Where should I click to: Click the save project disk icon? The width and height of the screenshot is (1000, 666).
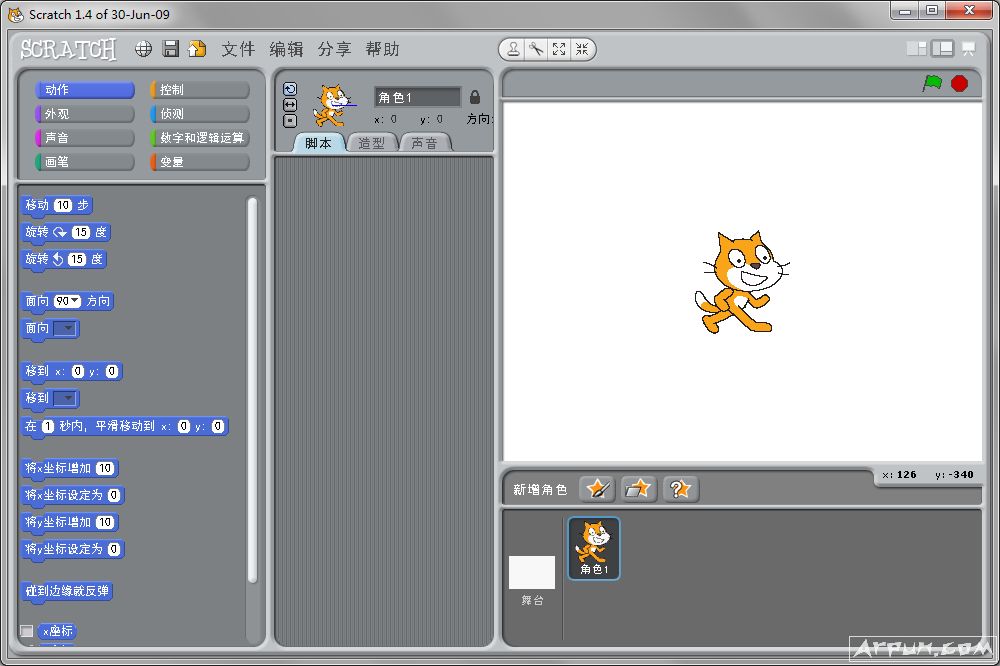pyautogui.click(x=170, y=48)
